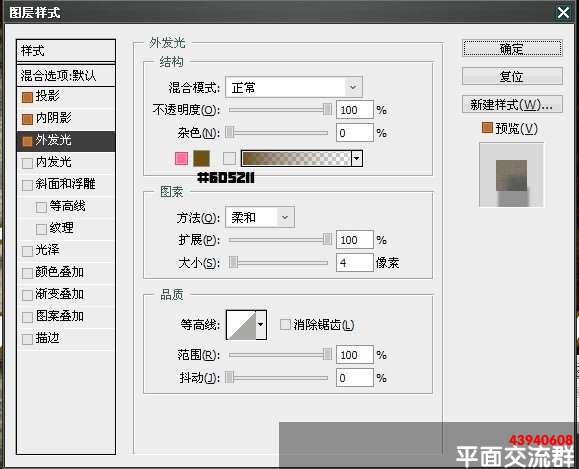The image size is (579, 469).
Task: Select the gradient radio option box
Action: coord(229,158)
